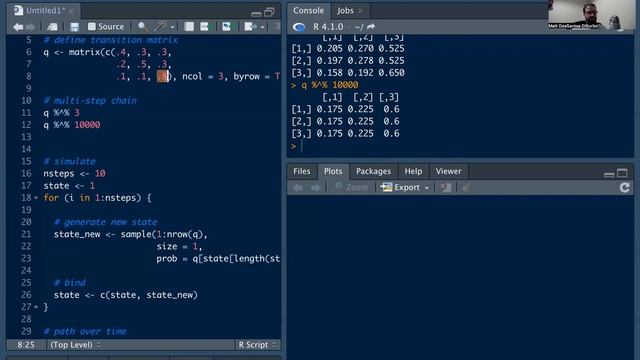Click the 'state <- 1' line
Screen dimensions: 640x360
(69, 186)
